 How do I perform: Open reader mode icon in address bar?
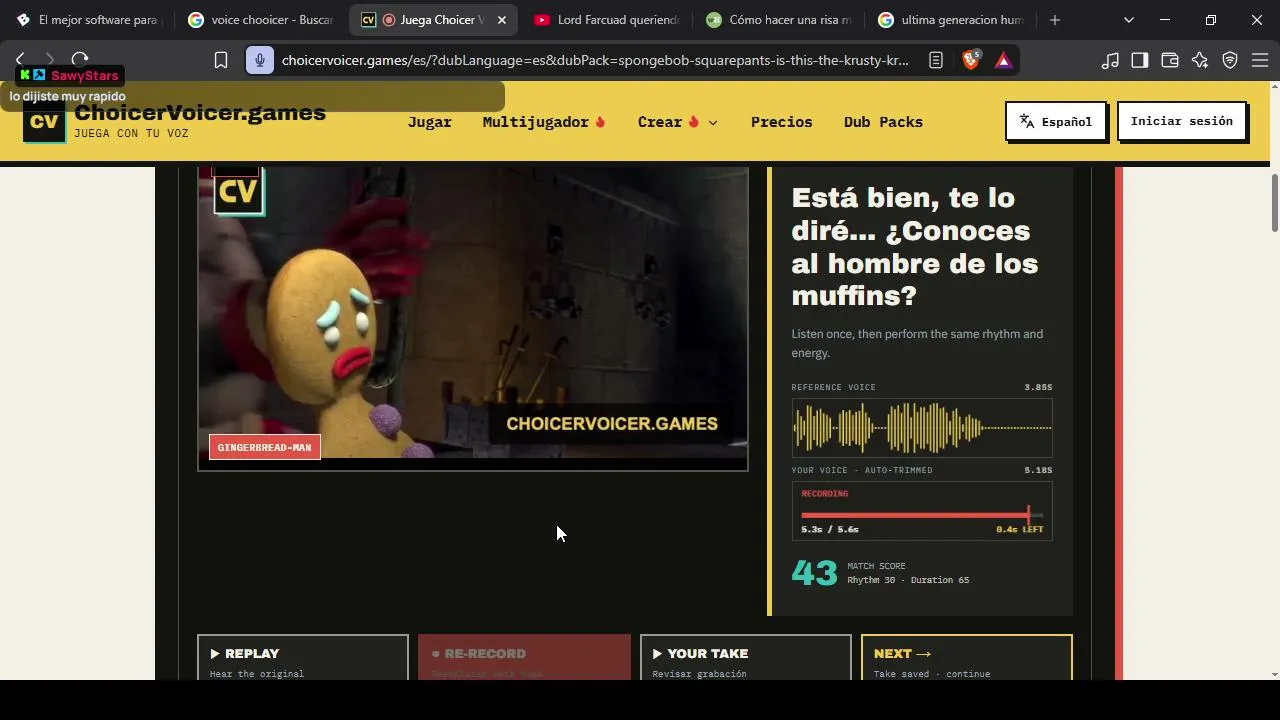click(x=936, y=60)
